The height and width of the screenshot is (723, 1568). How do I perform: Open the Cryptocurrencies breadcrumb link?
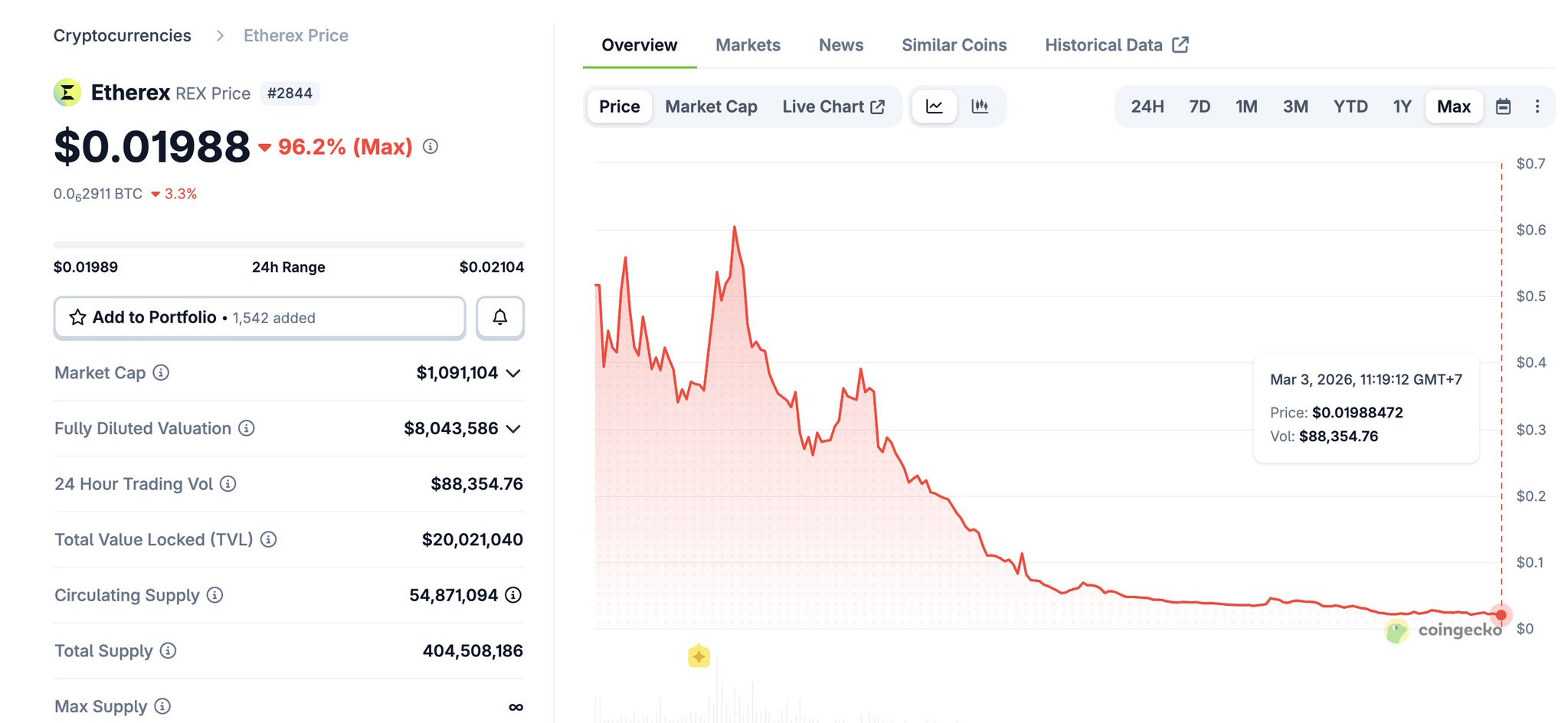click(x=123, y=36)
